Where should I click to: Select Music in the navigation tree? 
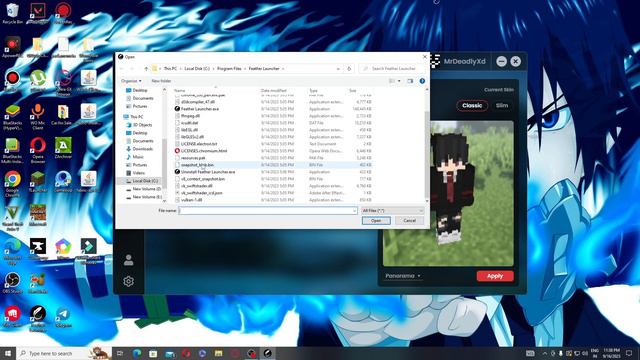(x=138, y=157)
